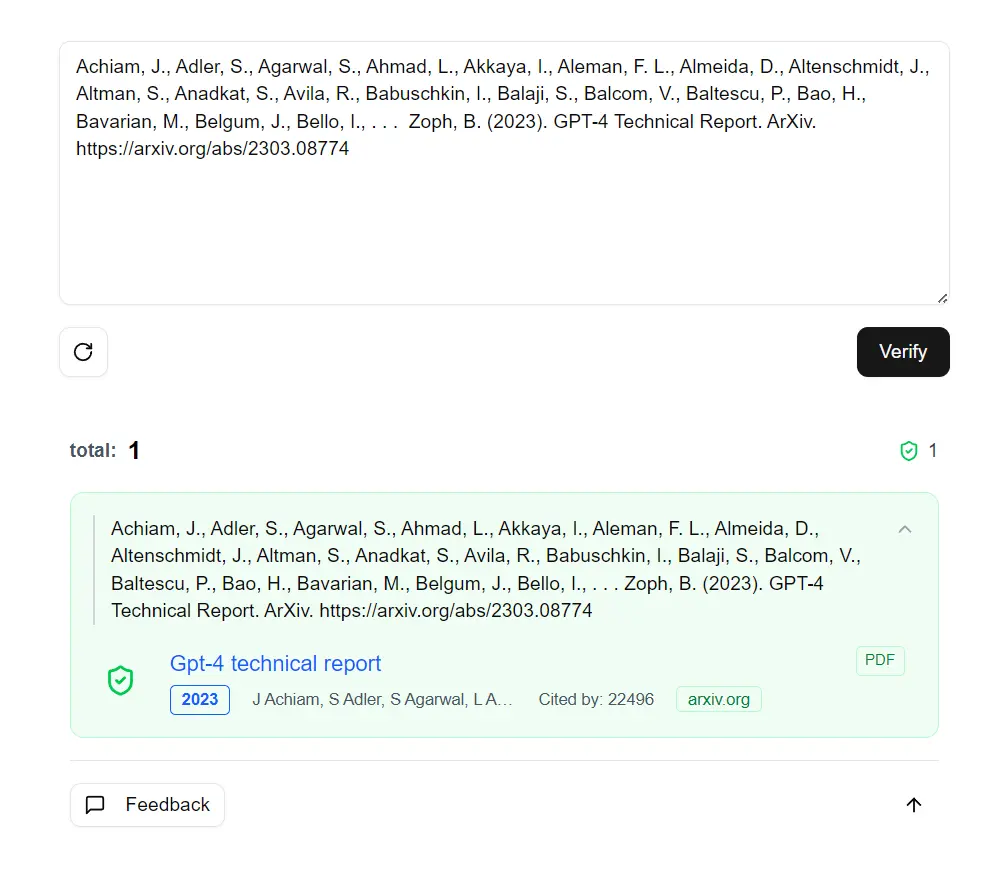Click the refresh icon above the citation box
Viewport: 1002px width, 886px height.
click(83, 352)
